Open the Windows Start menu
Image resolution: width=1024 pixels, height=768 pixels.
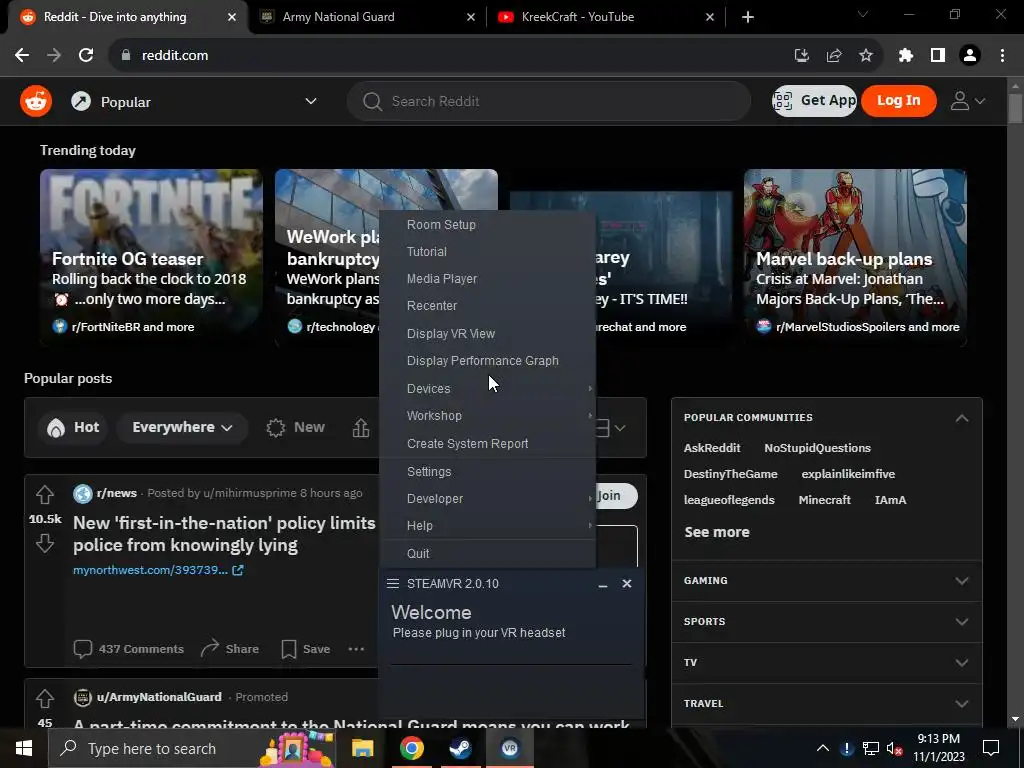pos(24,748)
